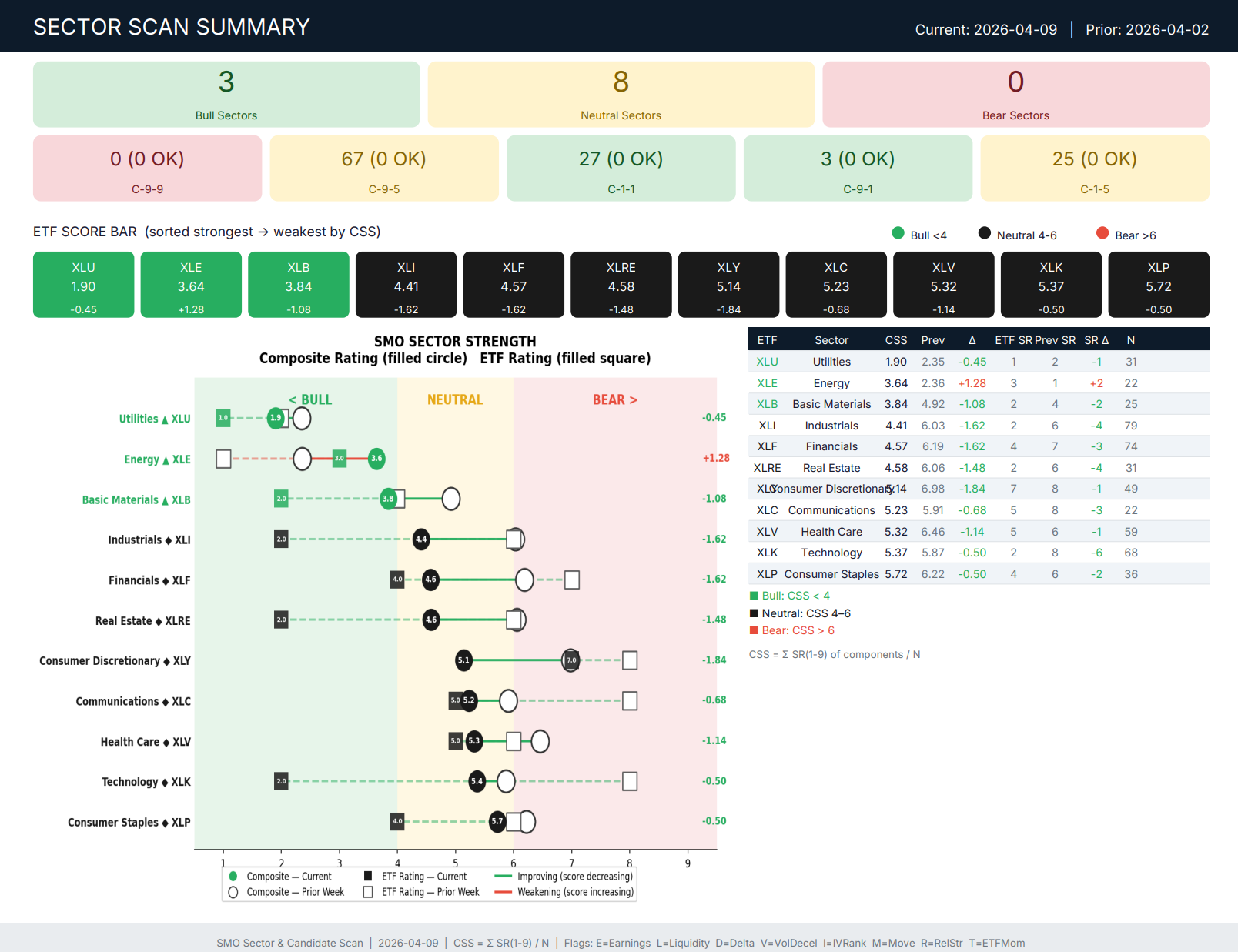Screen dimensions: 1238x952
Task: Click the Improving green line legend marker
Action: 504,877
